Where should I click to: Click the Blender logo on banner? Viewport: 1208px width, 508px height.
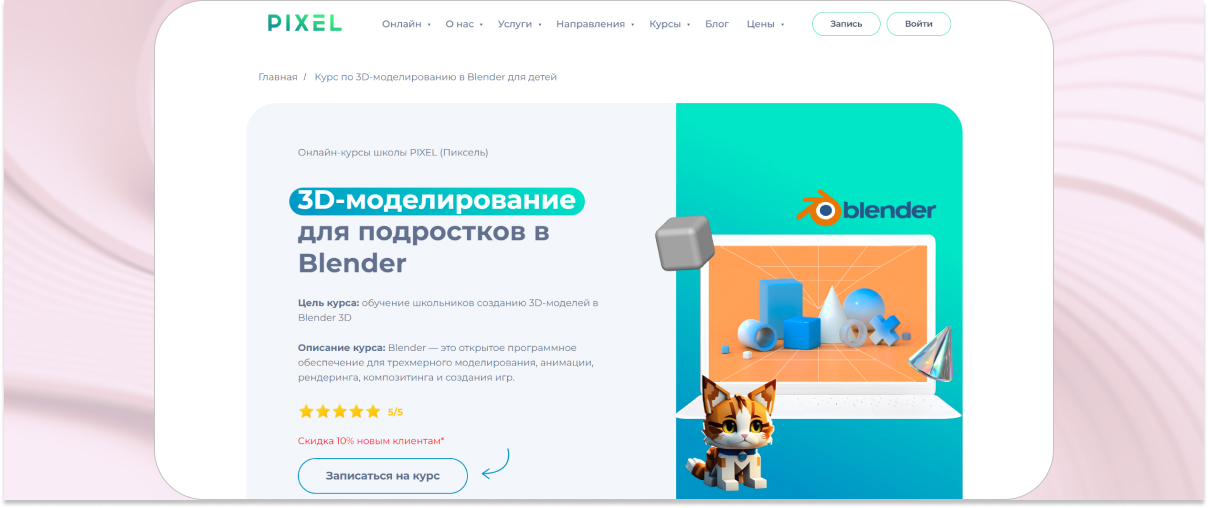click(x=866, y=208)
